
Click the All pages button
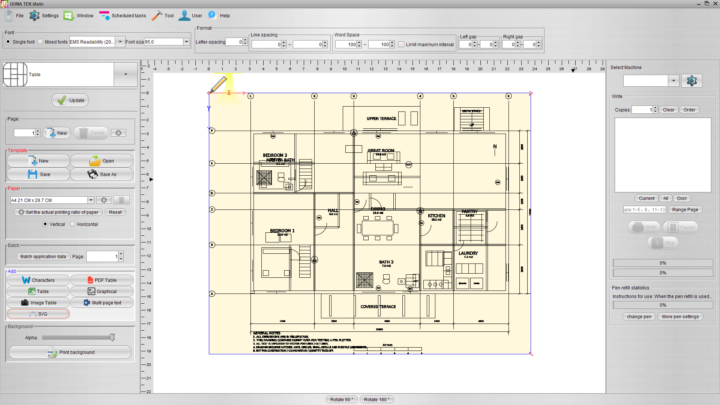[x=665, y=198]
